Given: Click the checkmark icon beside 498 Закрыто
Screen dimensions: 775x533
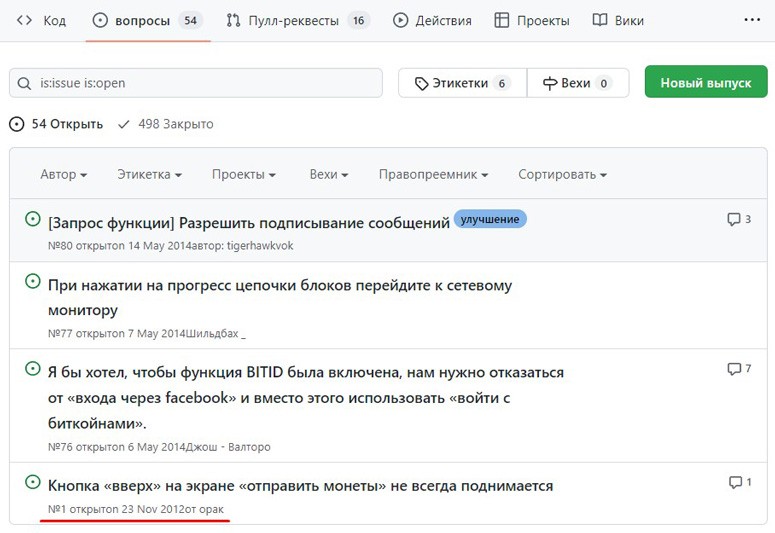Looking at the screenshot, I should pos(124,124).
